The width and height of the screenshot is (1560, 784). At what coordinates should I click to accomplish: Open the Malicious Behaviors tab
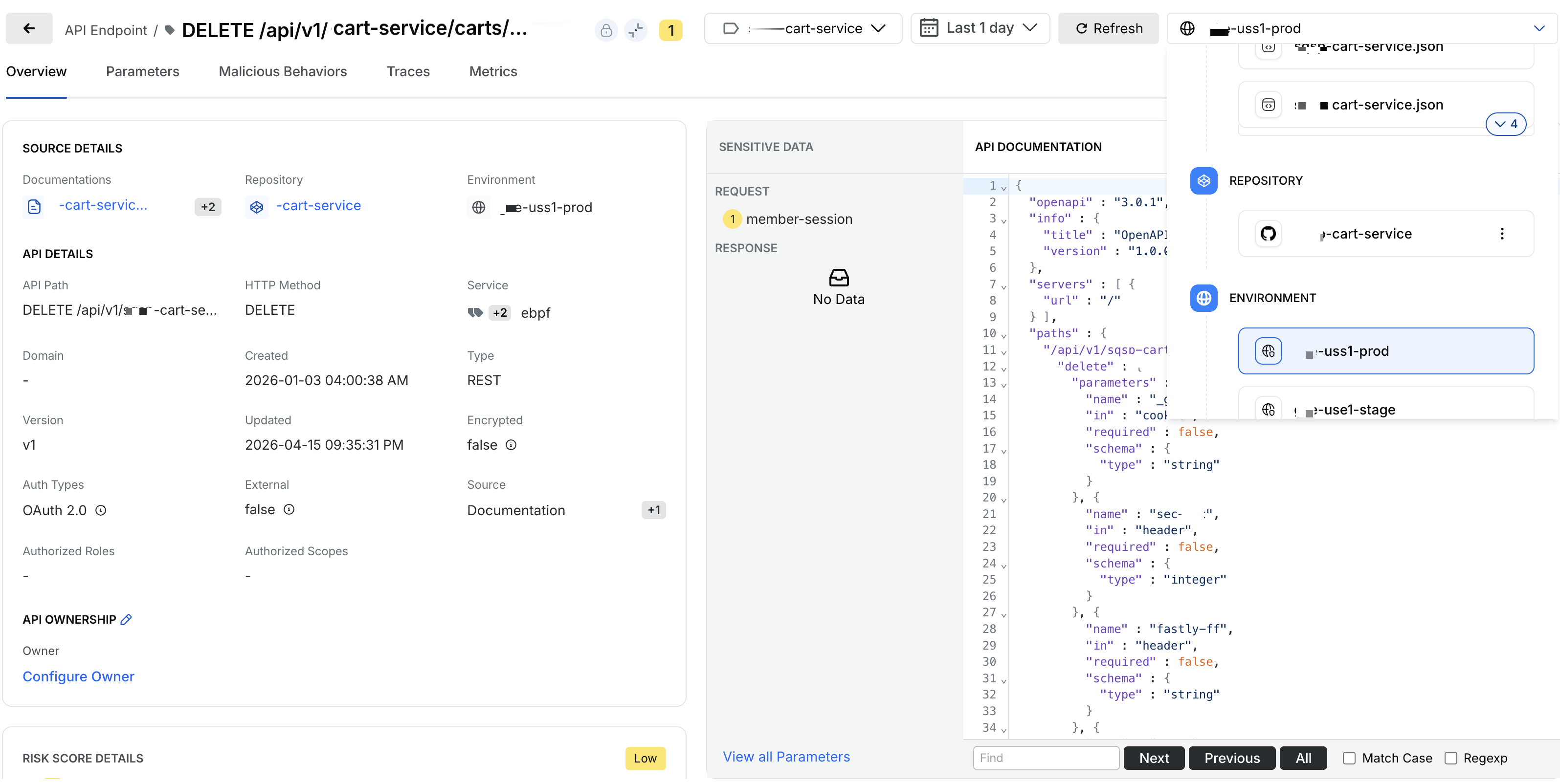[x=283, y=71]
